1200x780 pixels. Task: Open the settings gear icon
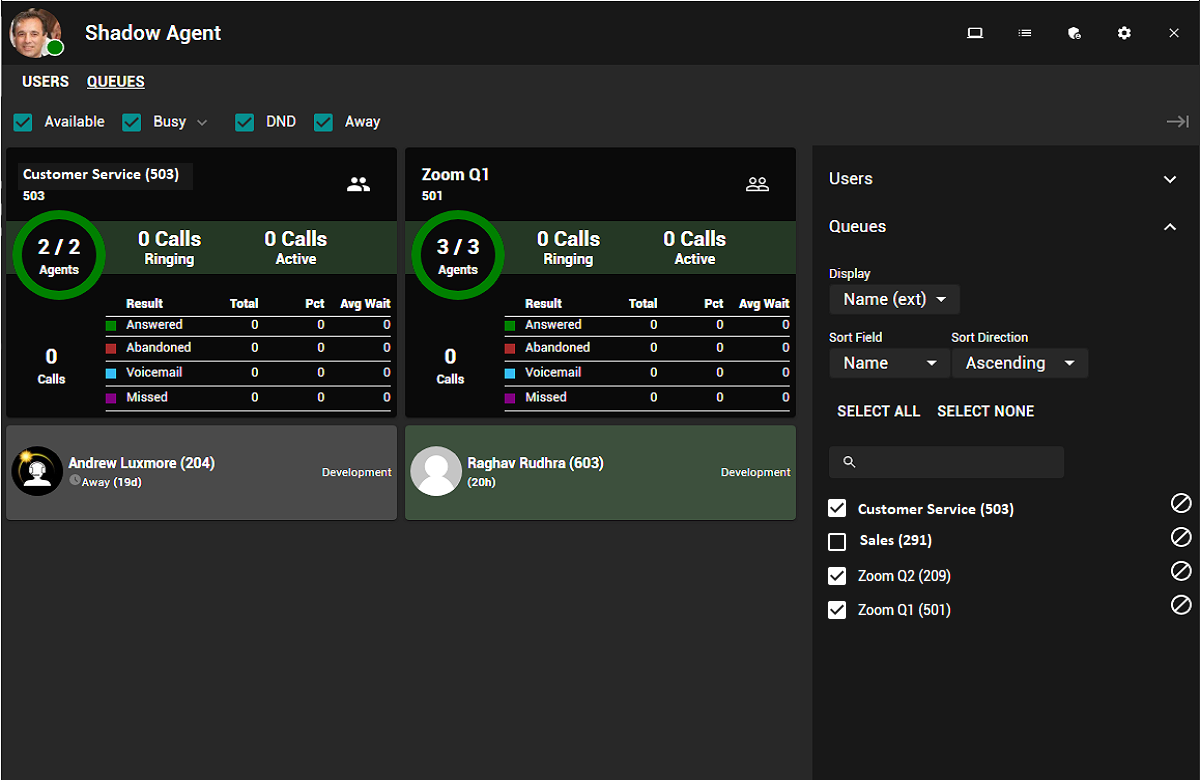[x=1124, y=33]
